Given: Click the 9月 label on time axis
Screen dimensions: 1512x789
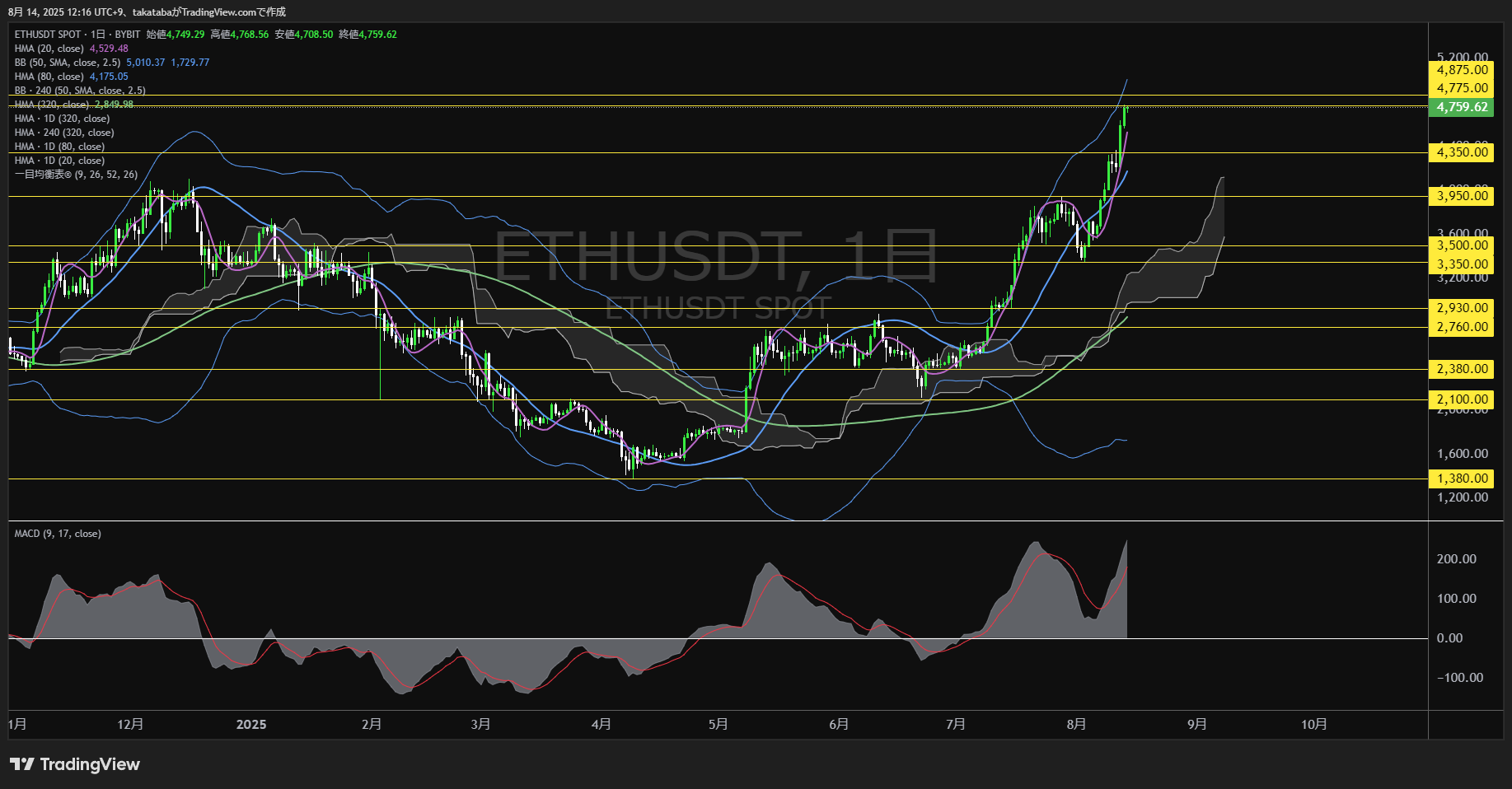Looking at the screenshot, I should 1197,724.
